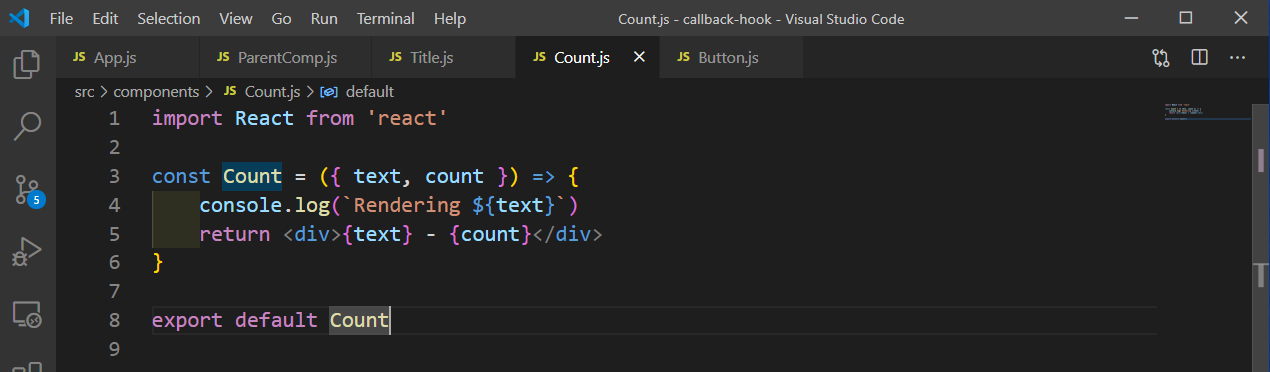Click line number 3 in gutter

(114, 176)
